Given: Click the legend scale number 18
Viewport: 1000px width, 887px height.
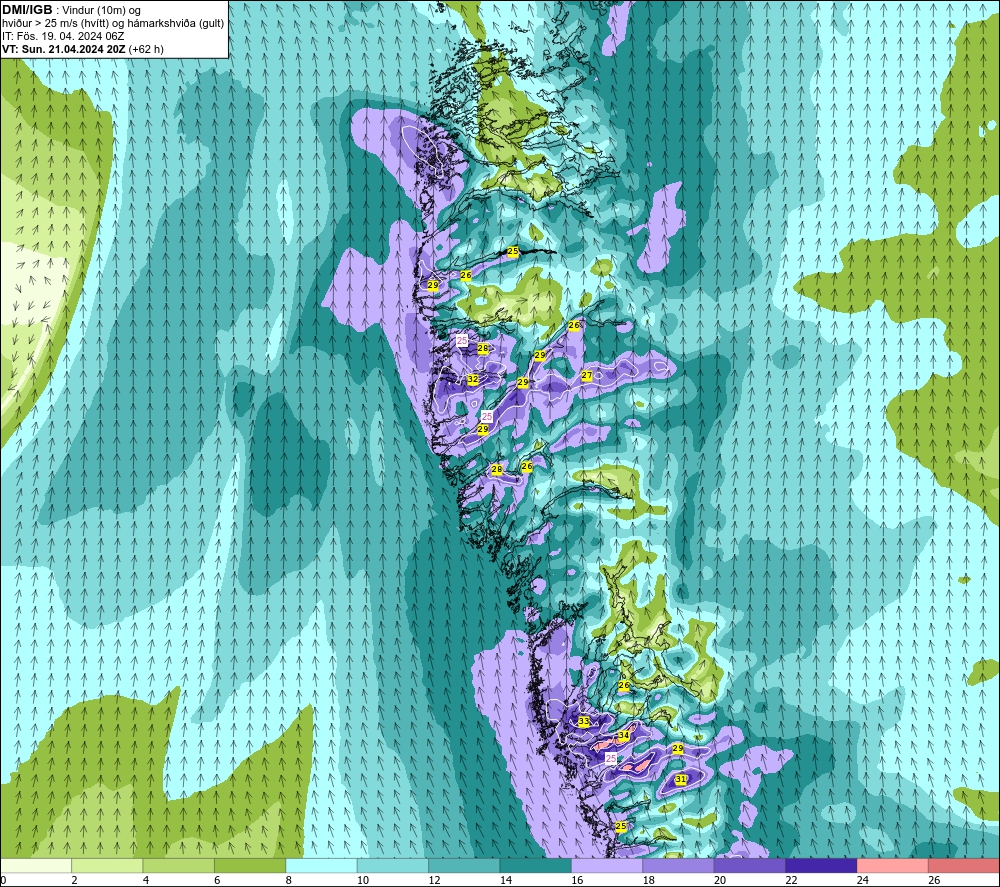Looking at the screenshot, I should point(649,880).
